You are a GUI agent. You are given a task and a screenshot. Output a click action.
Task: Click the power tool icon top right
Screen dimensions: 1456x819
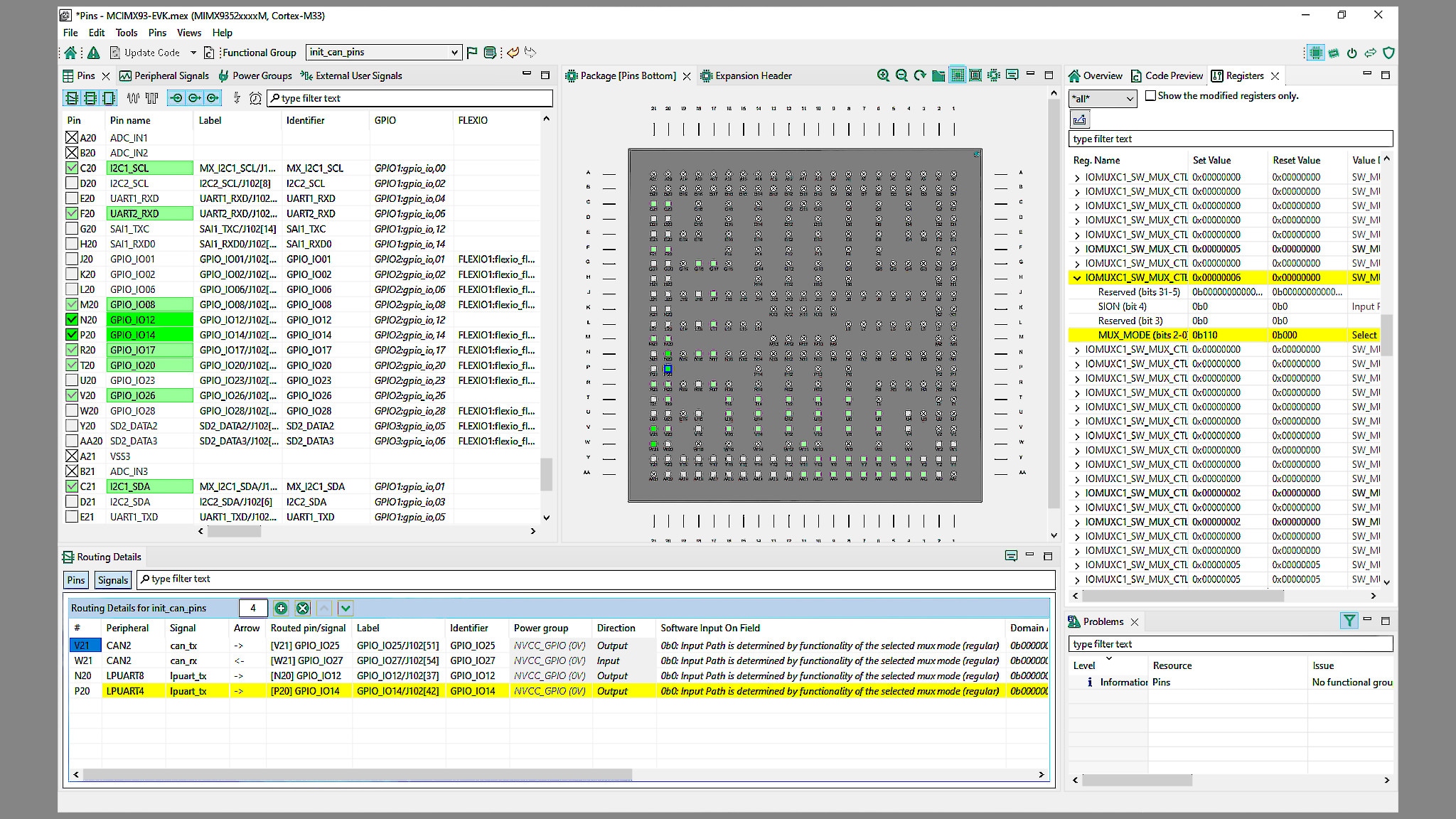(x=1351, y=53)
